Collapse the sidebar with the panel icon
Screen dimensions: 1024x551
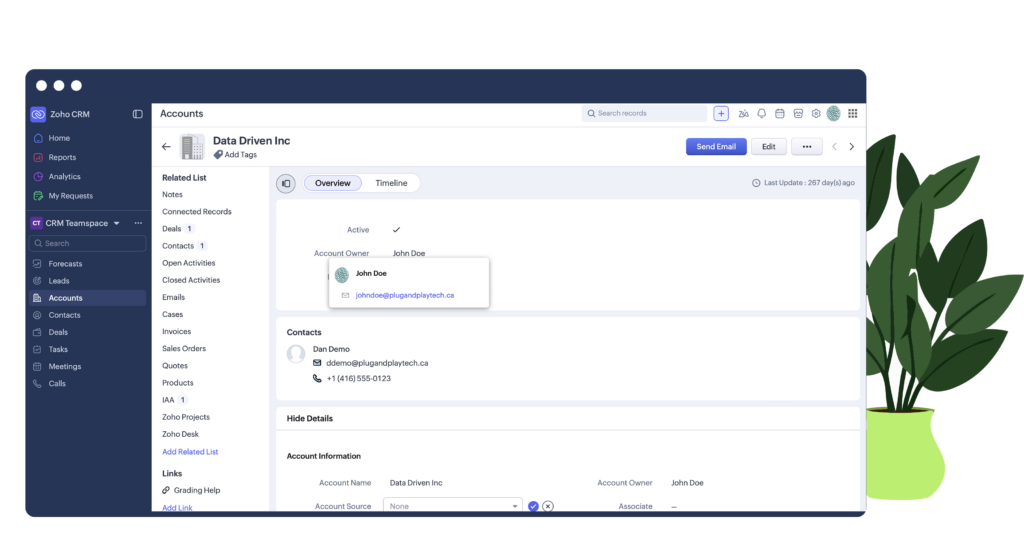137,114
